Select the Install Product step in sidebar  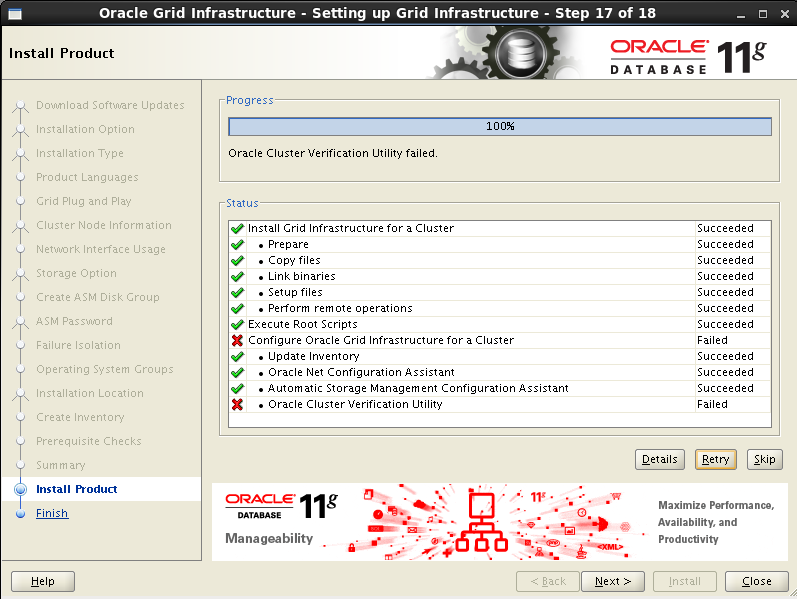77,489
